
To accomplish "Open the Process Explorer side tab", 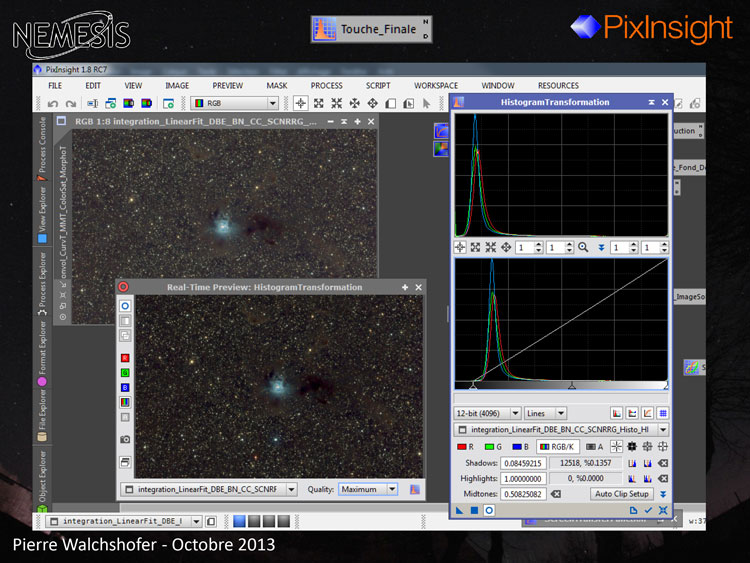I will (x=42, y=284).
